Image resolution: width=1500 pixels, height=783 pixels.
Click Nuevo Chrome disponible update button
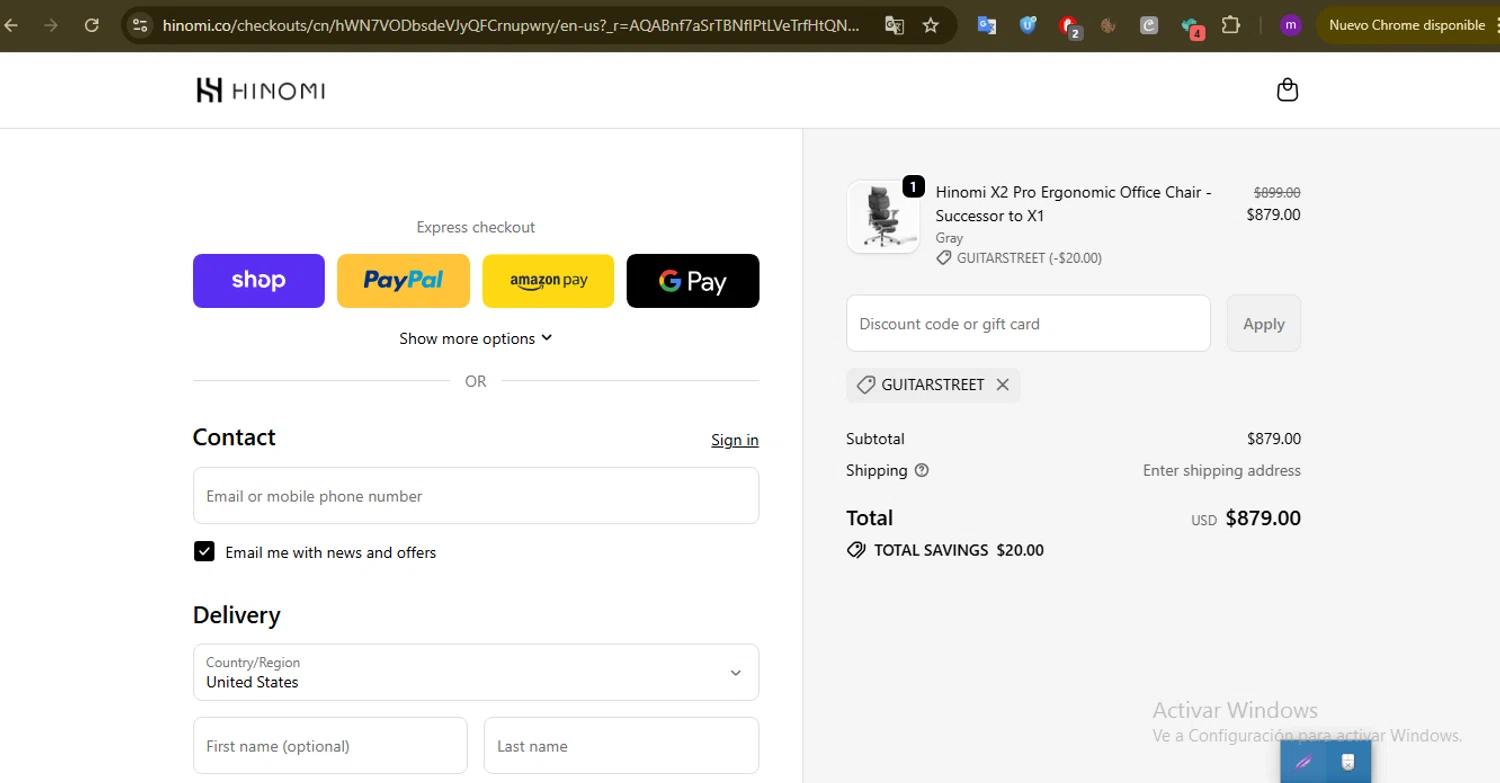[1407, 25]
